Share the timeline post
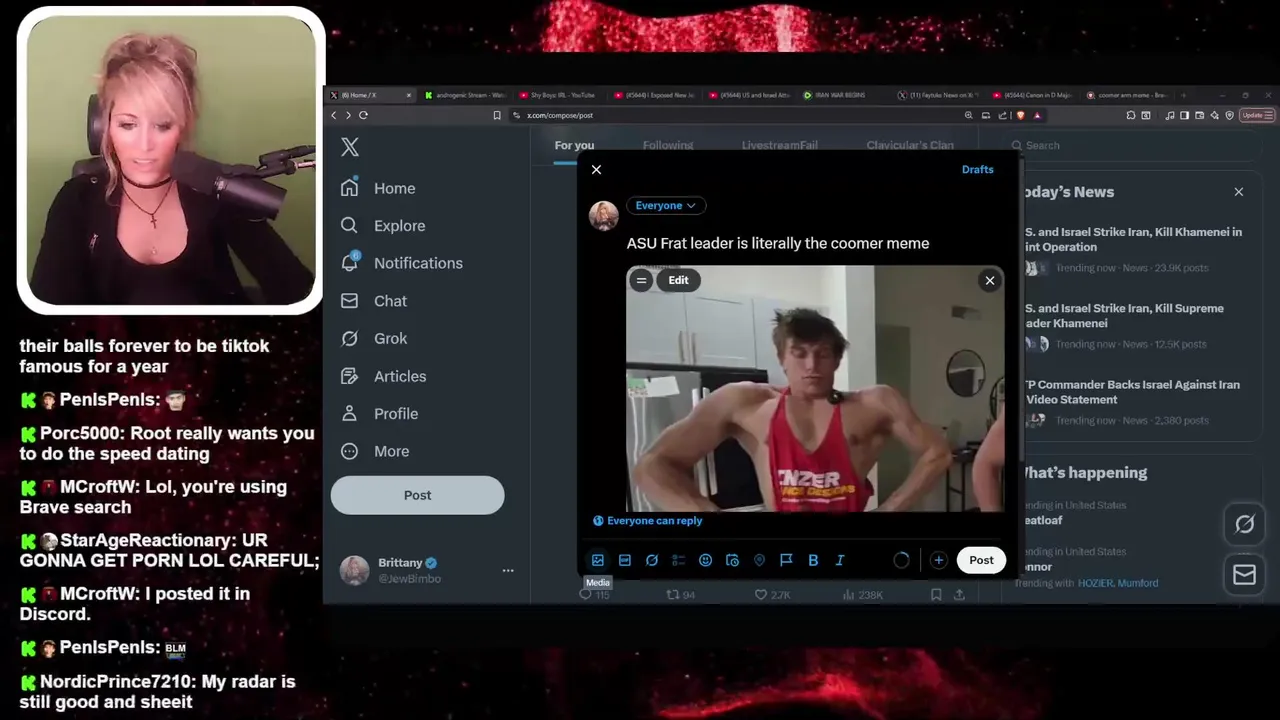The image size is (1280, 720). click(959, 595)
